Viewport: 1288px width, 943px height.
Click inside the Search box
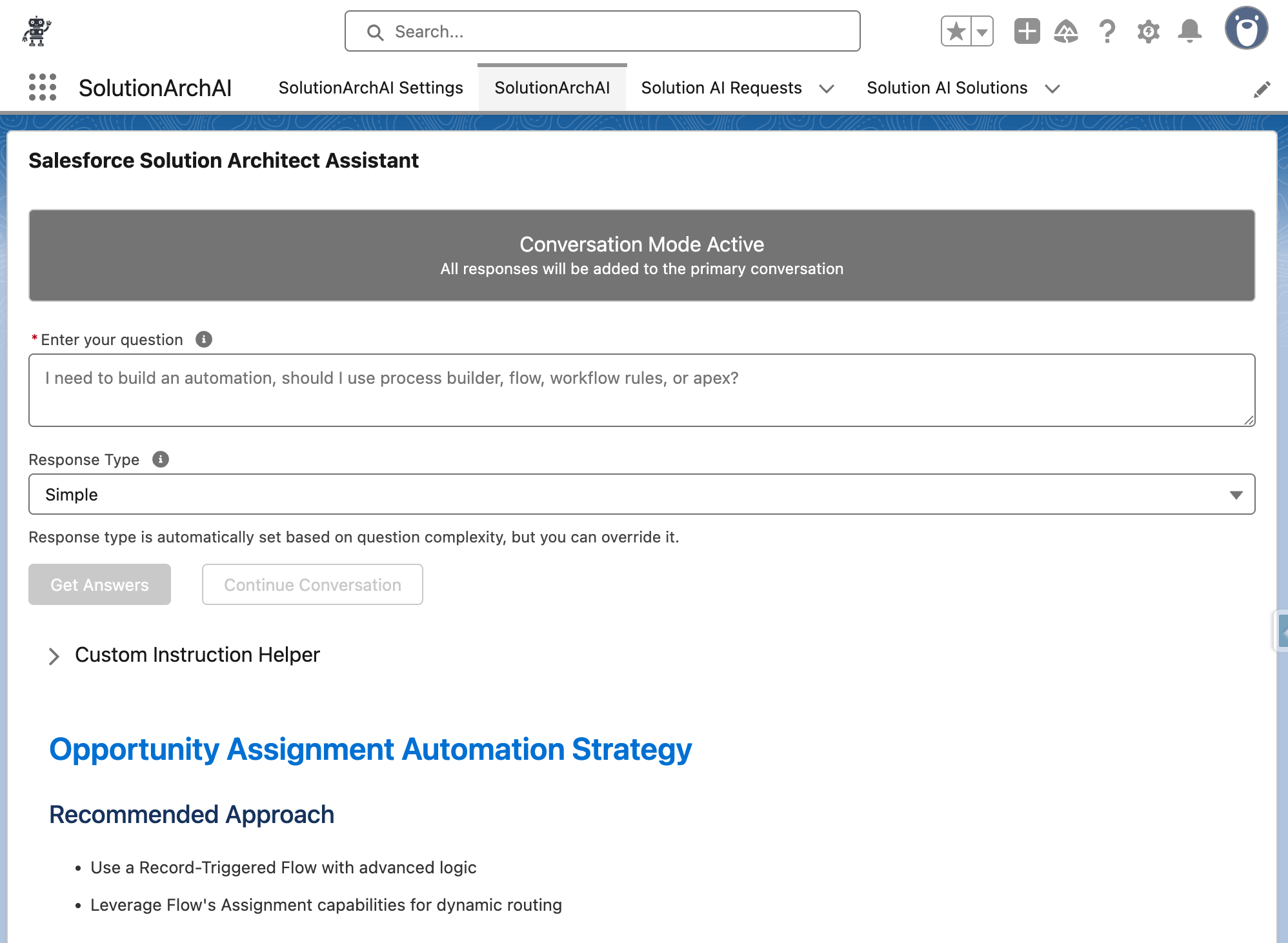601,31
